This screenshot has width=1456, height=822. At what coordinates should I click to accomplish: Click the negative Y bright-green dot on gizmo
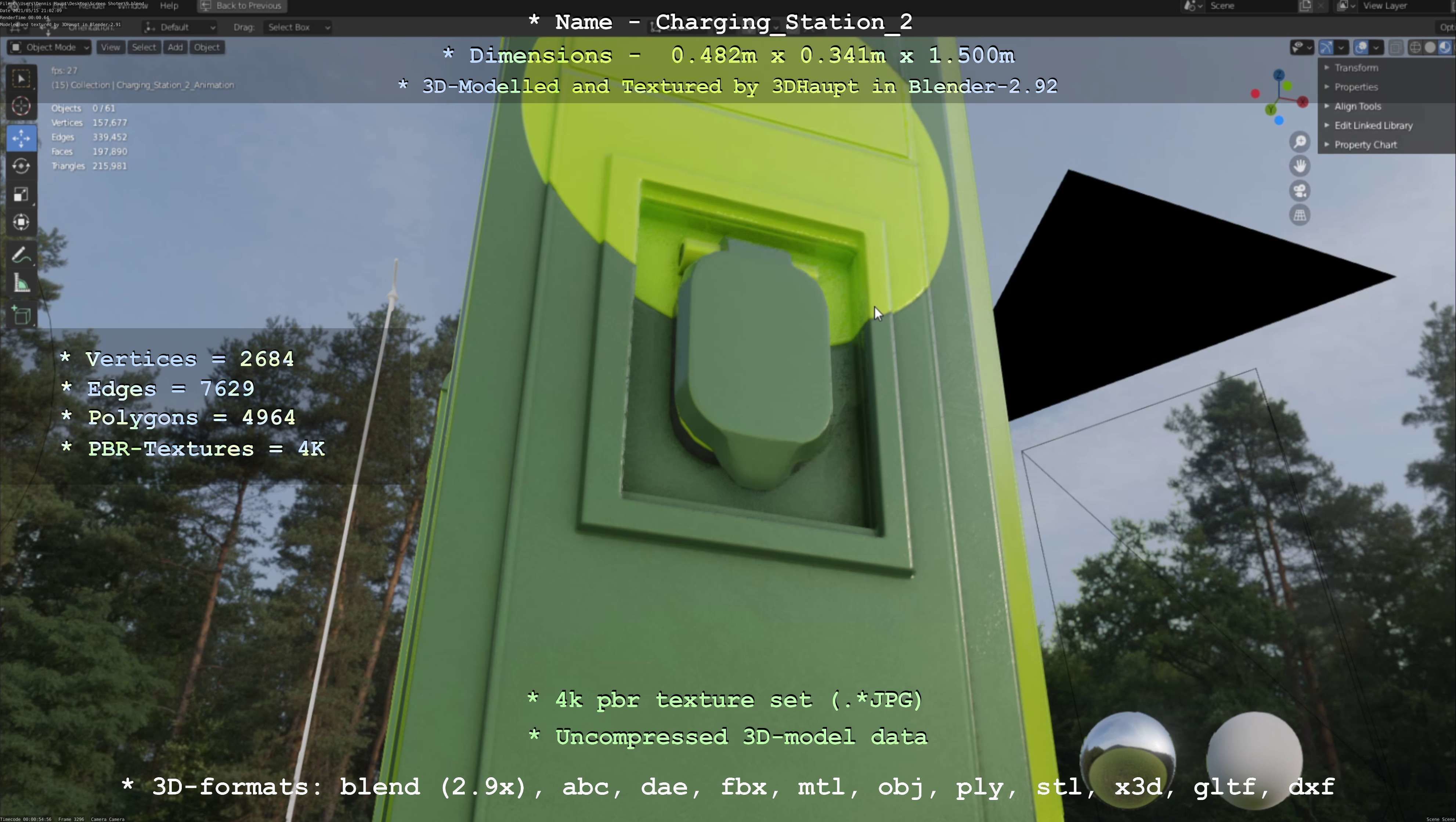[1287, 86]
